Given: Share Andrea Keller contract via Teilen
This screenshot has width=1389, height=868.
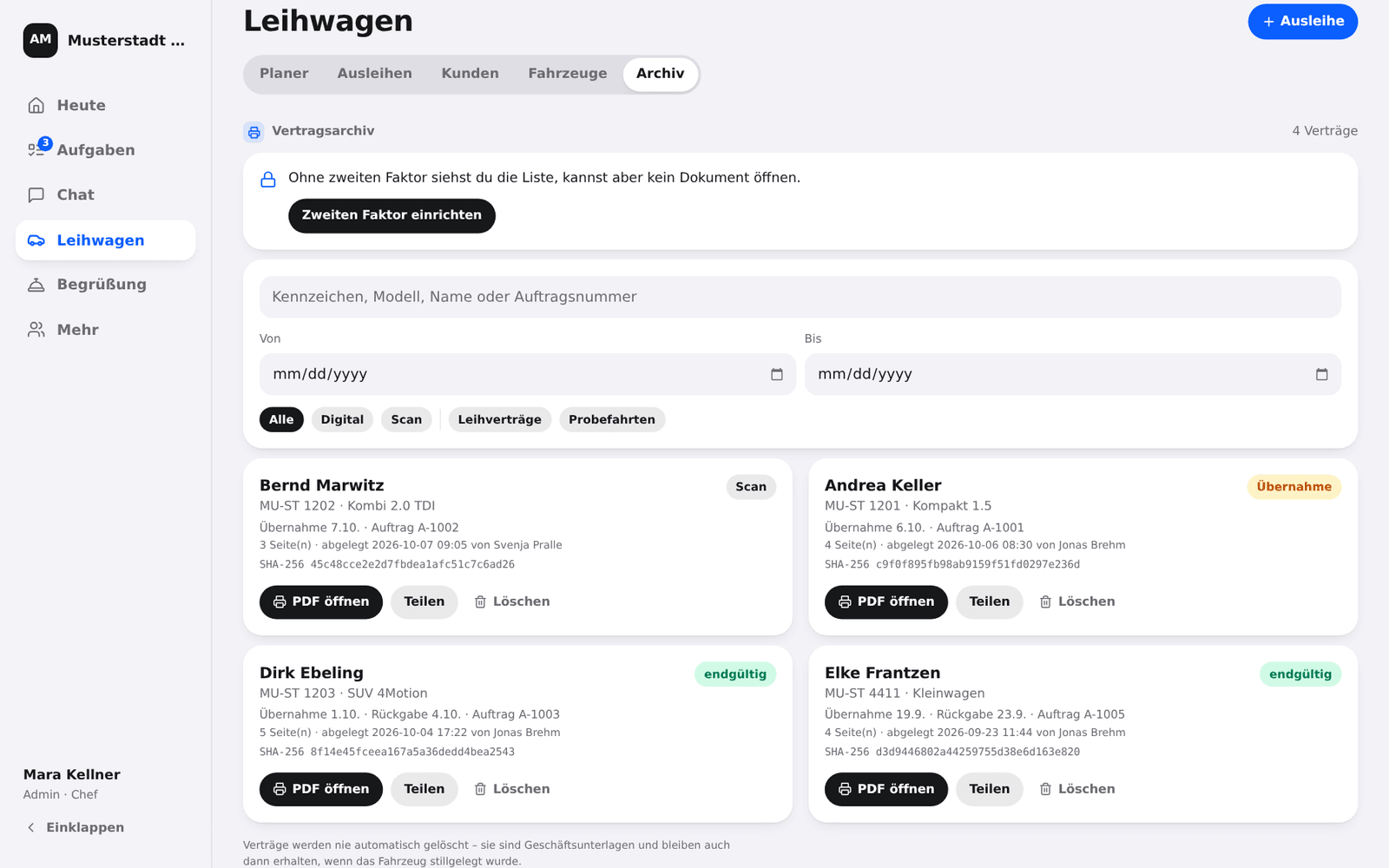Looking at the screenshot, I should coord(990,602).
